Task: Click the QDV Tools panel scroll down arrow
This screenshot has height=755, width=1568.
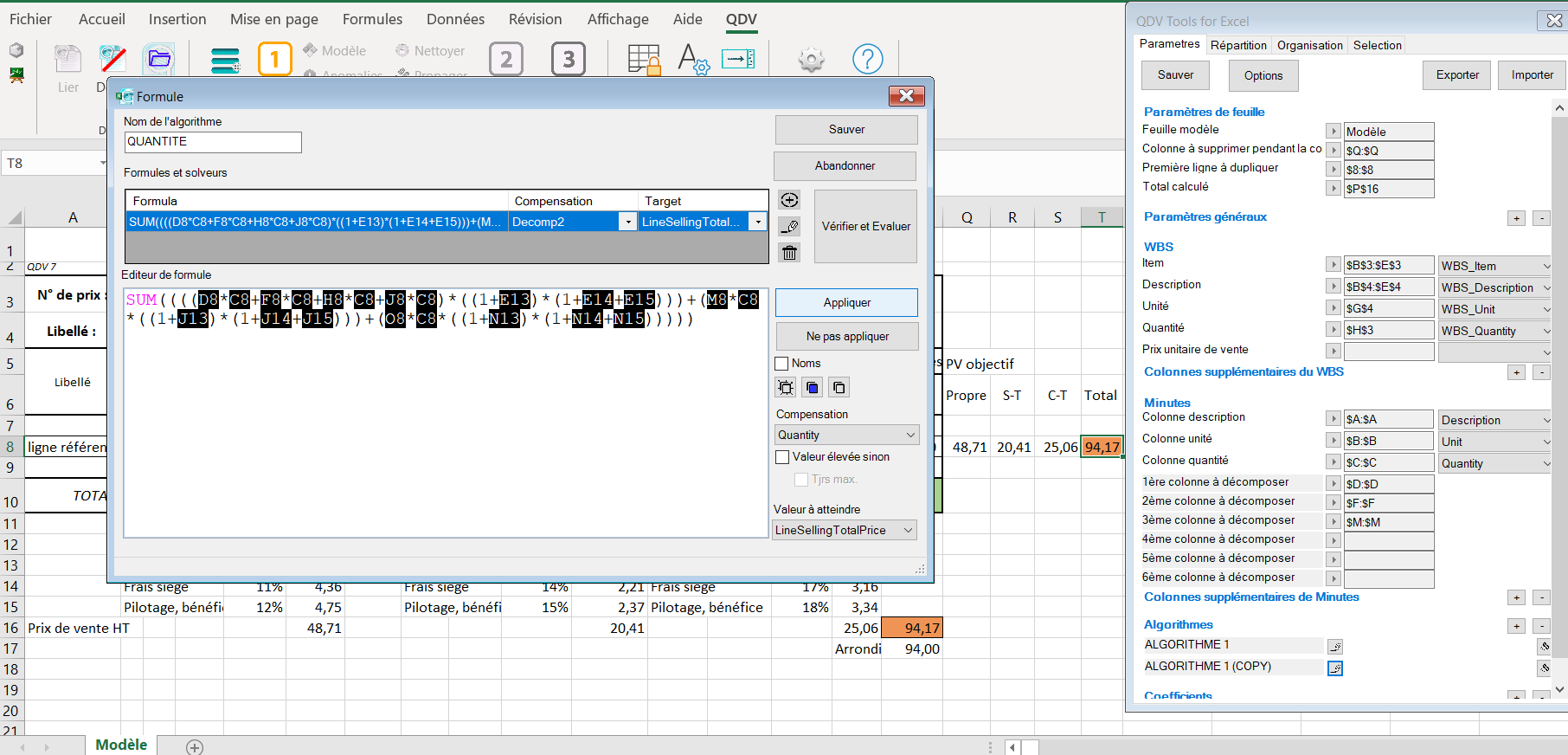Action: tap(1559, 690)
